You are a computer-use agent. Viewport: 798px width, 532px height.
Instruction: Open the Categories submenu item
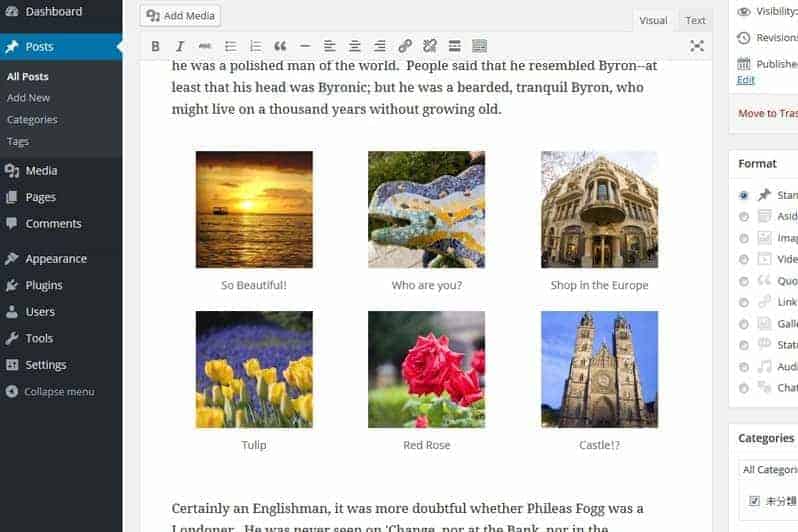pyautogui.click(x=32, y=120)
